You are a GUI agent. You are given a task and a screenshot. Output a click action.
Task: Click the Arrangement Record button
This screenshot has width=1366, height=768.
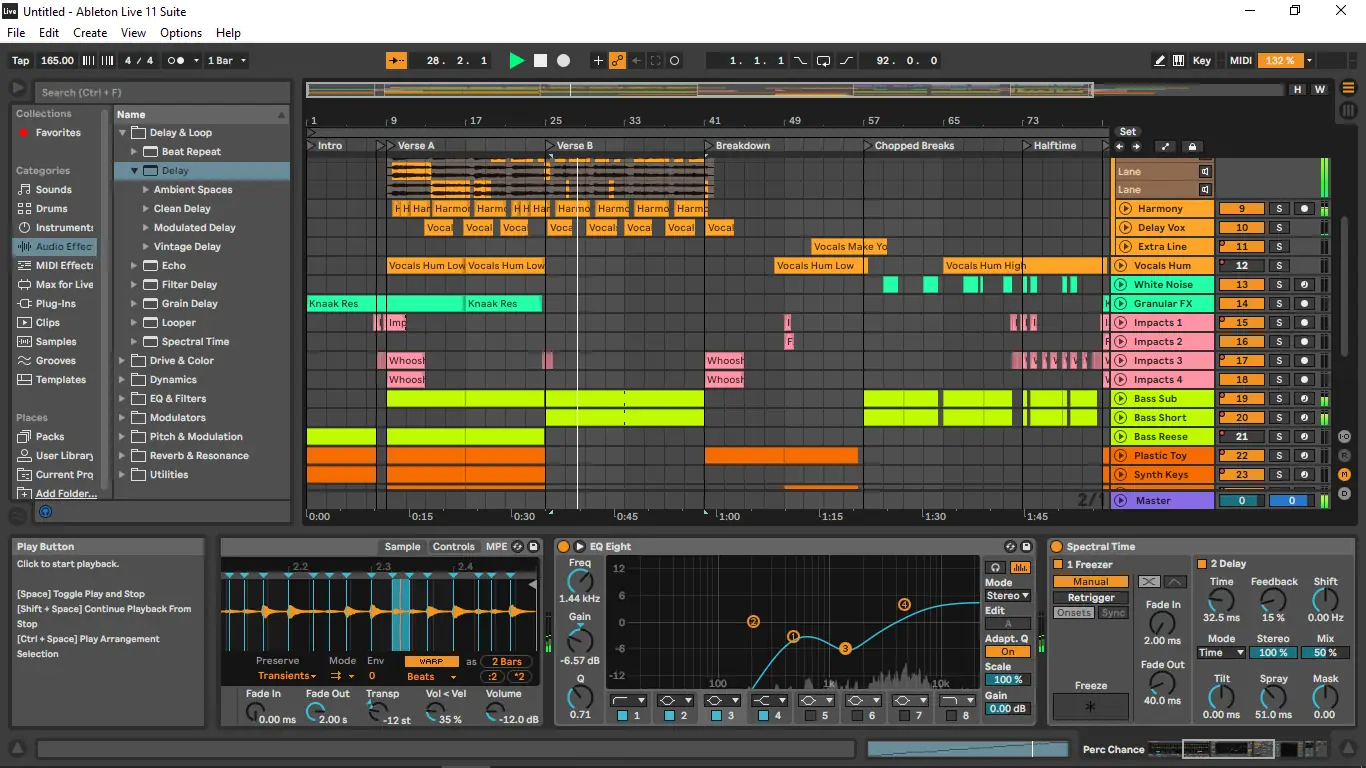564,61
